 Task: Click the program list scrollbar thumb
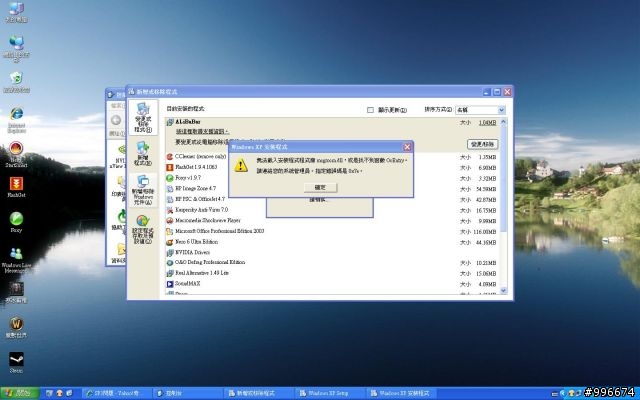pyautogui.click(x=503, y=180)
